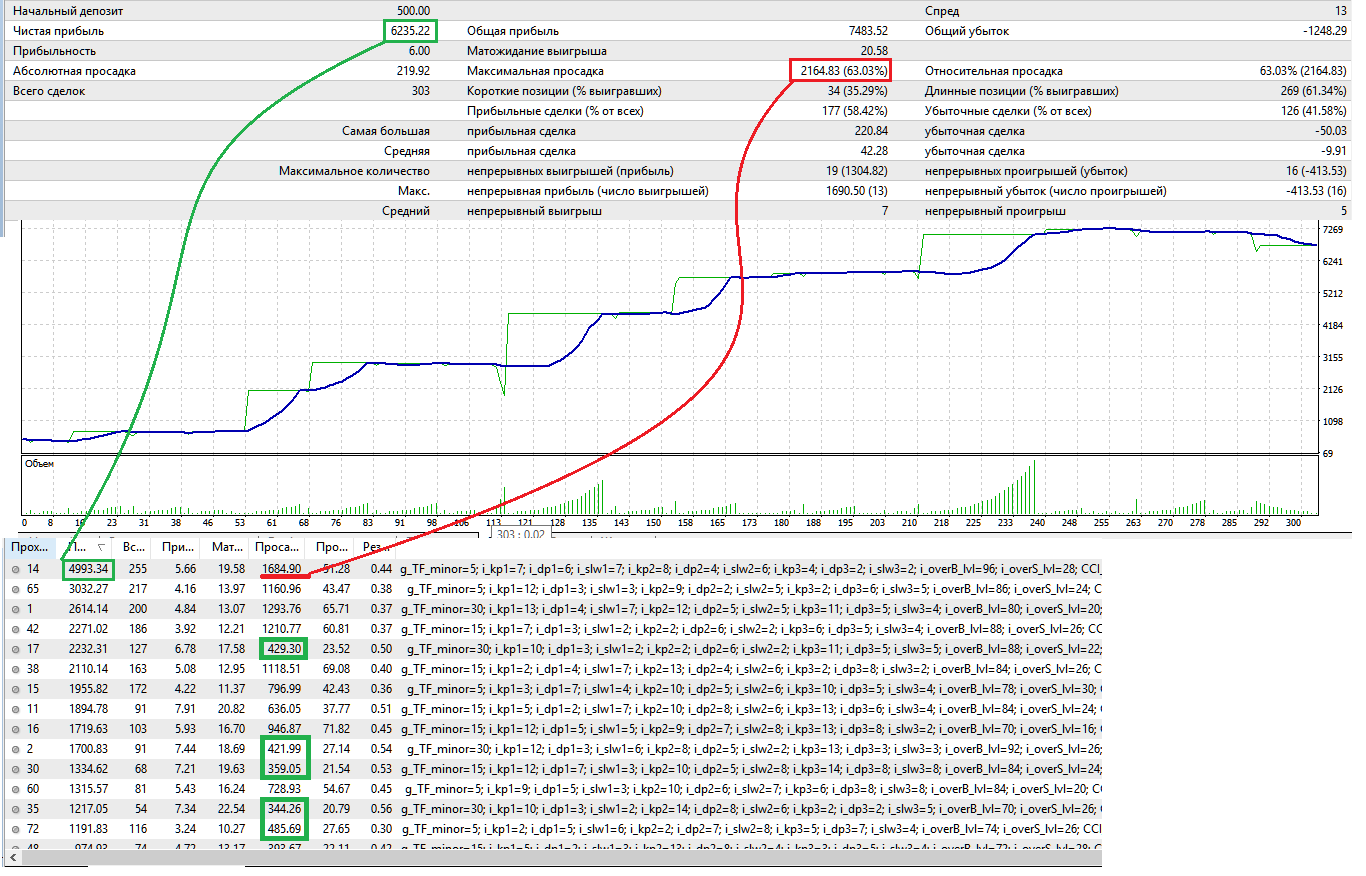Screen dimensions: 1366x876
Task: Click the 'Проса...' drawdown column header
Action: [x=277, y=547]
